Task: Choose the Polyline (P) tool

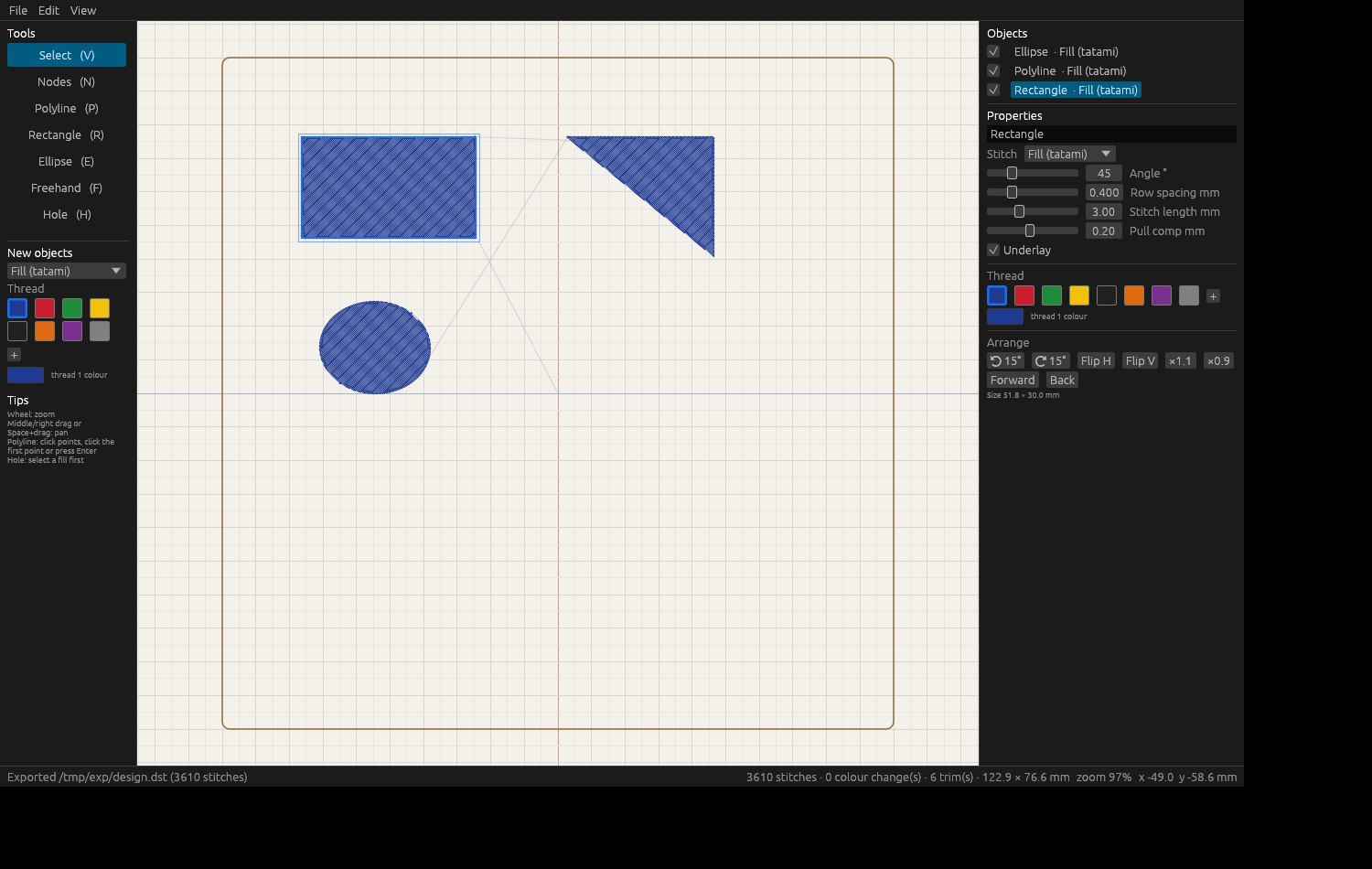Action: 67,108
